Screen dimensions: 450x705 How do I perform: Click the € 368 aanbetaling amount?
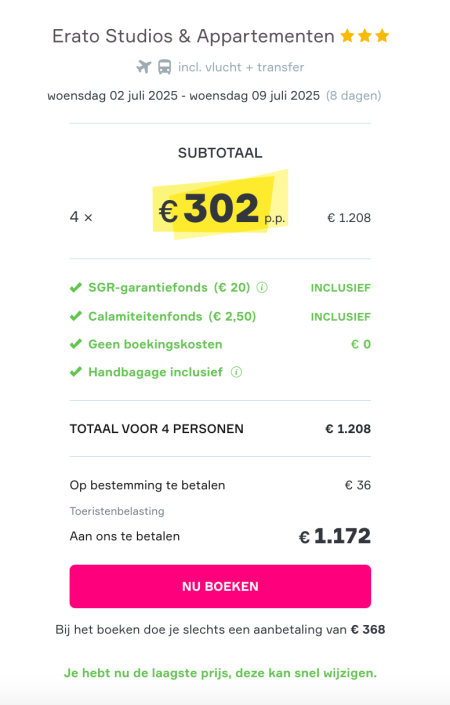tap(368, 629)
